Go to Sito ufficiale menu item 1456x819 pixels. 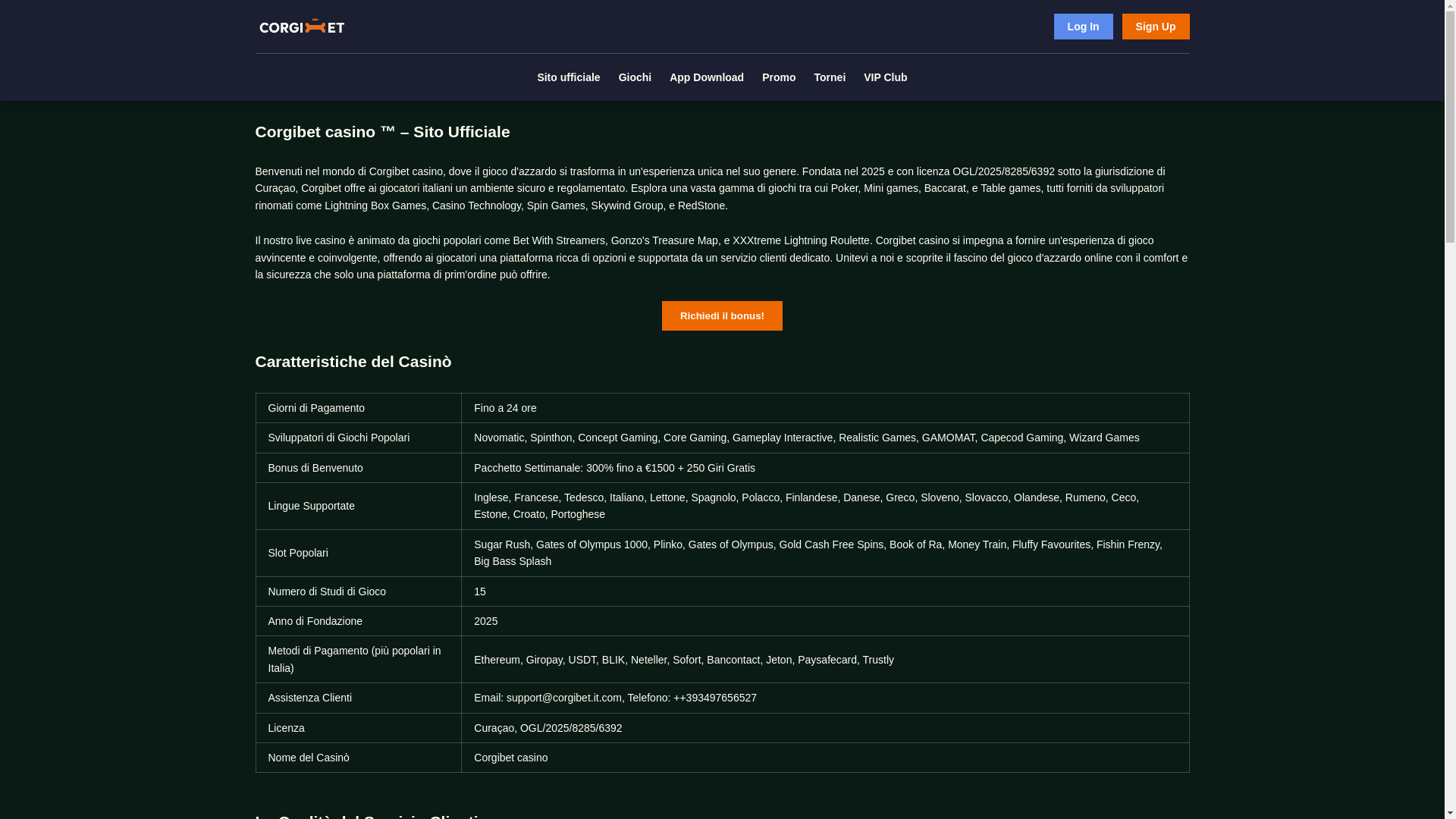(569, 77)
